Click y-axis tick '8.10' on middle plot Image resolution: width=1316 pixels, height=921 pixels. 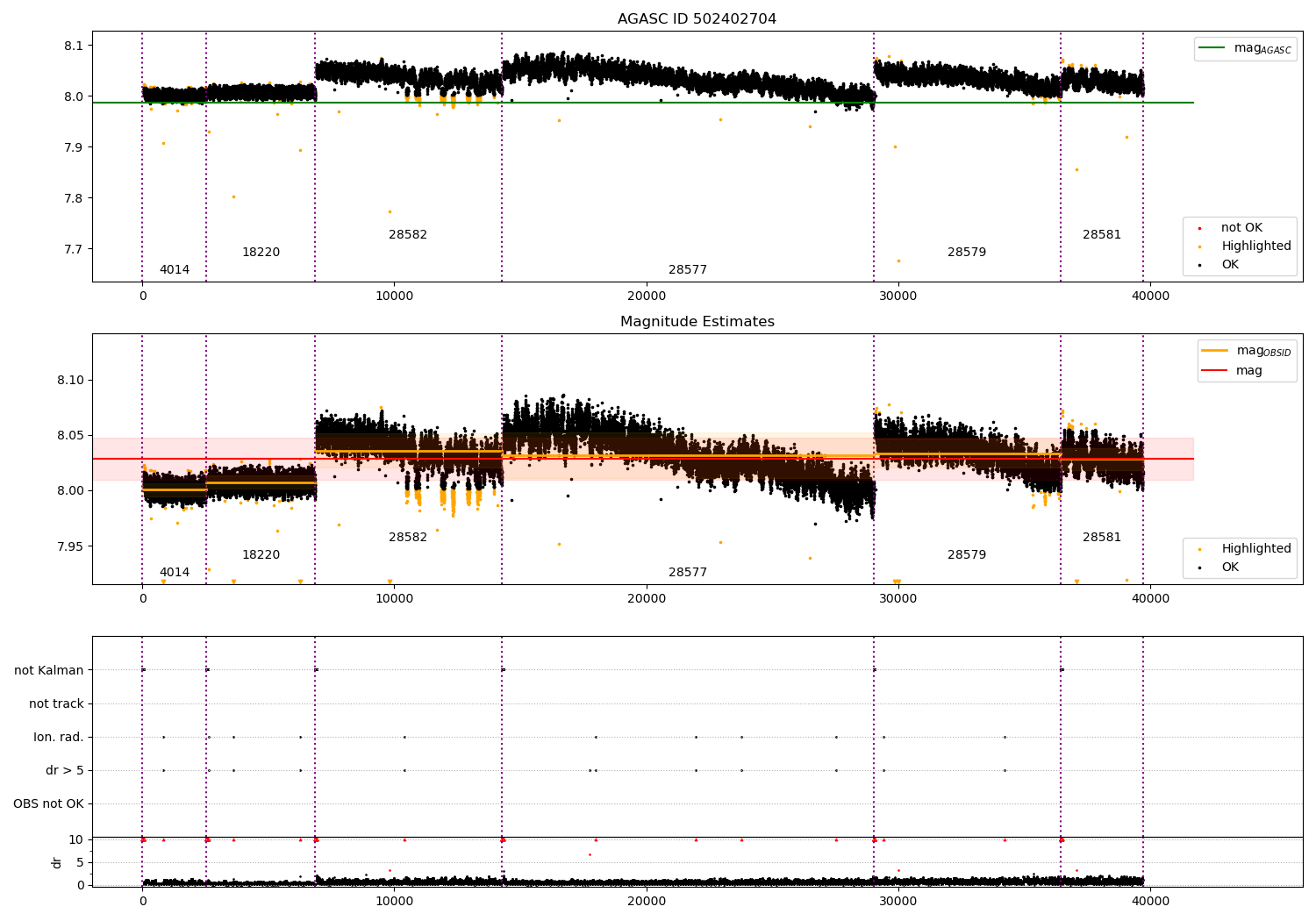[71, 381]
